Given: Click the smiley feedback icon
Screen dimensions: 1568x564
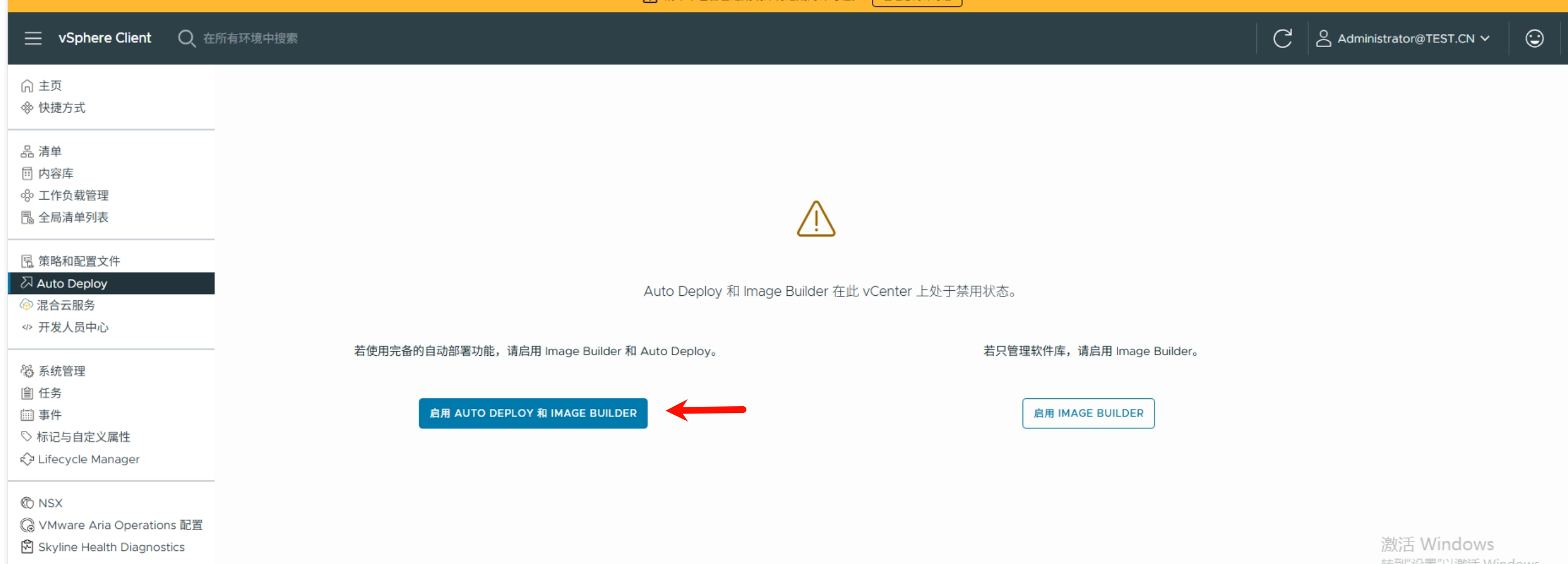Looking at the screenshot, I should [1534, 38].
